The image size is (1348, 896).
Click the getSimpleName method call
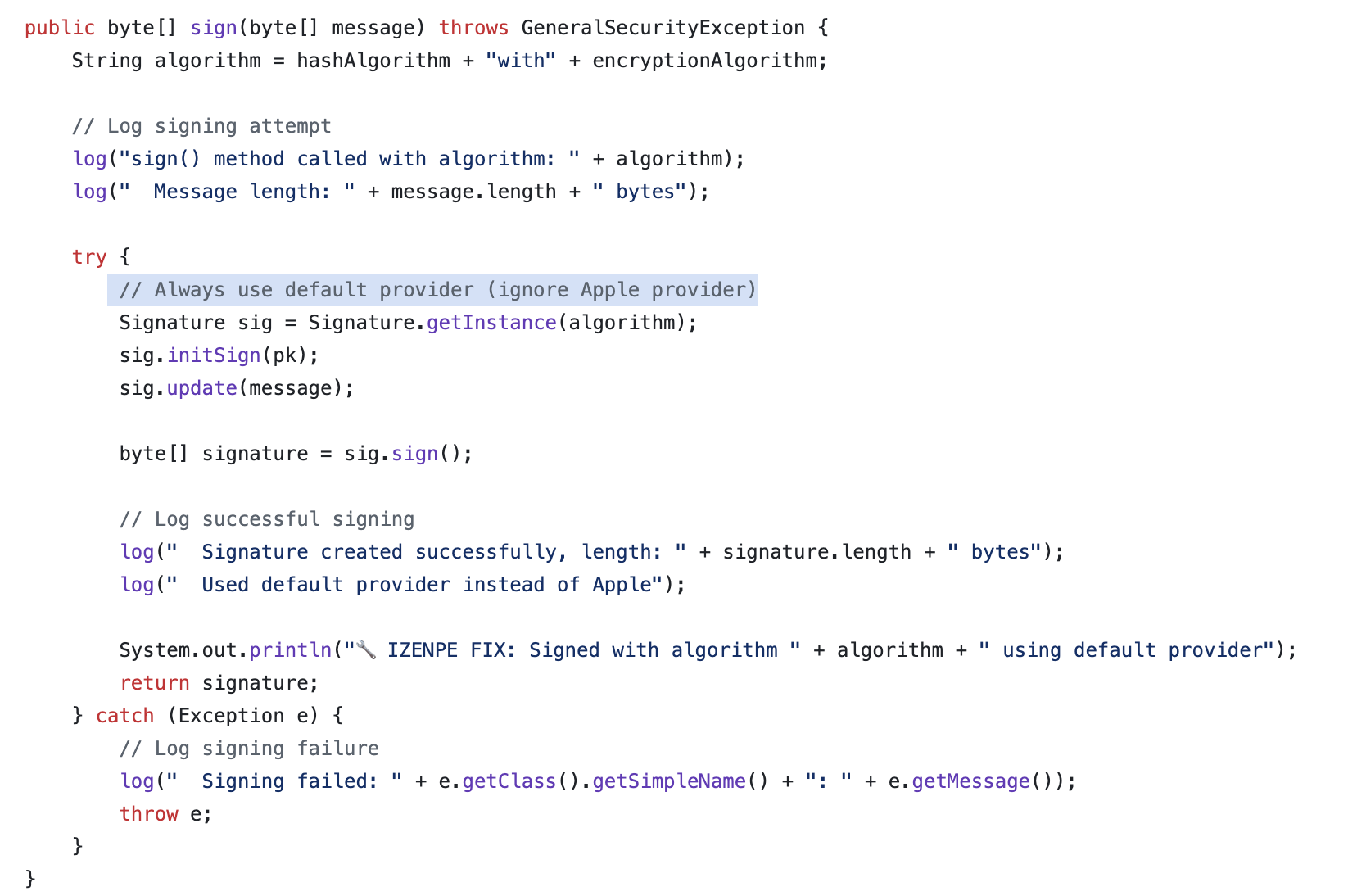pyautogui.click(x=668, y=781)
